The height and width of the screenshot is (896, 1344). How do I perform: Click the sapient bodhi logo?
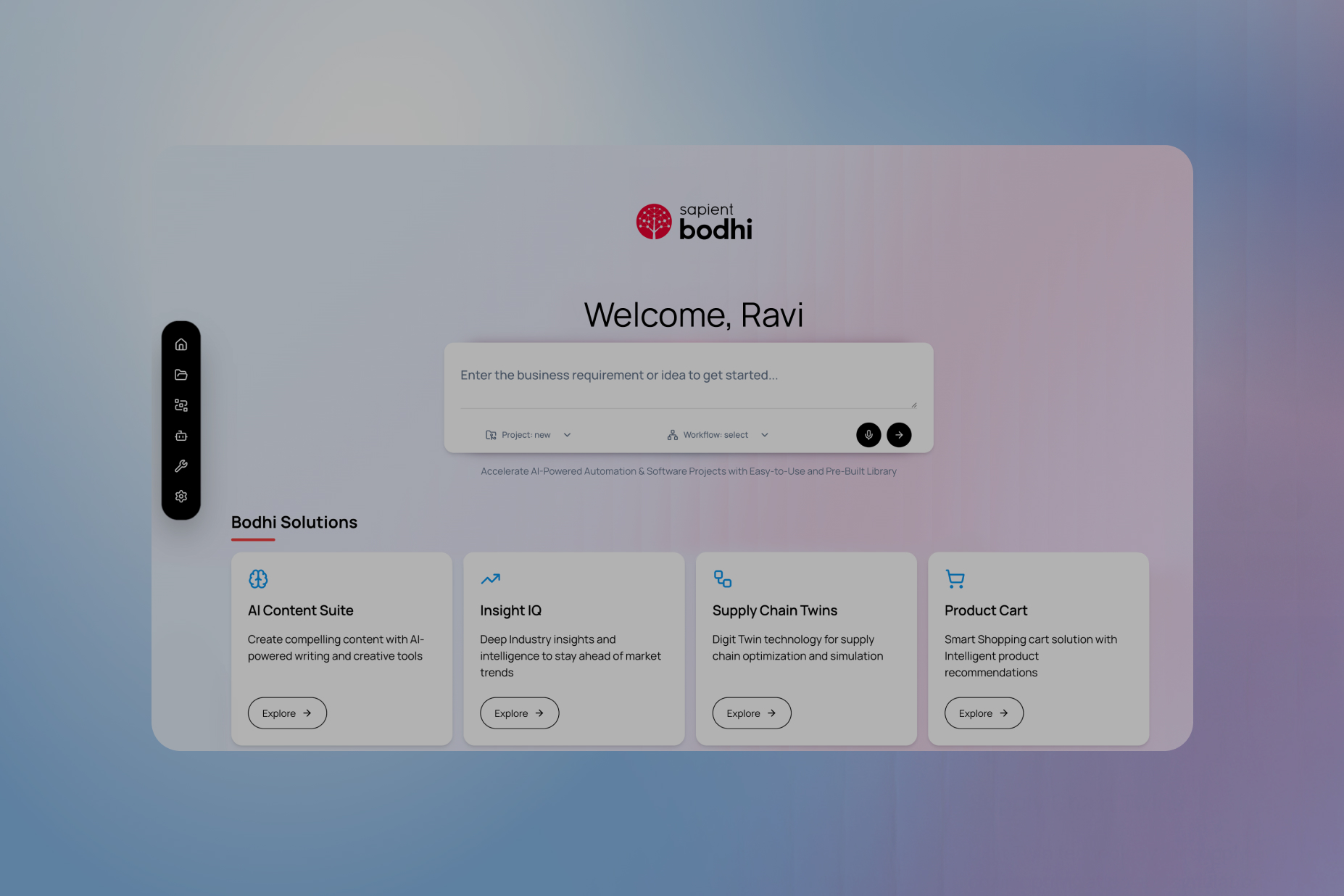[x=694, y=222]
